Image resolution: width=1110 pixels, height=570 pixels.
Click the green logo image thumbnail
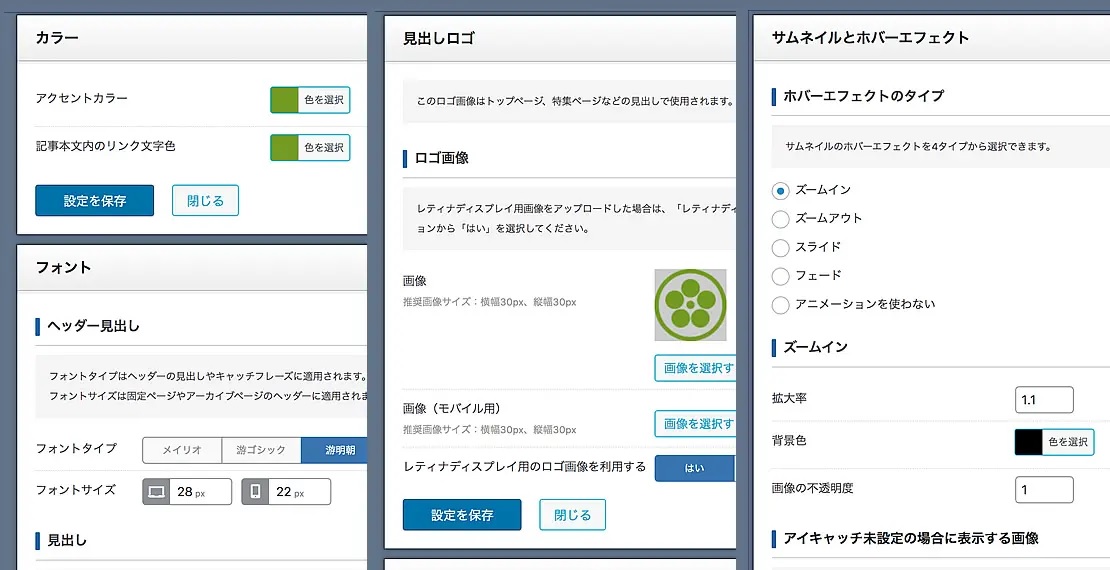(690, 305)
